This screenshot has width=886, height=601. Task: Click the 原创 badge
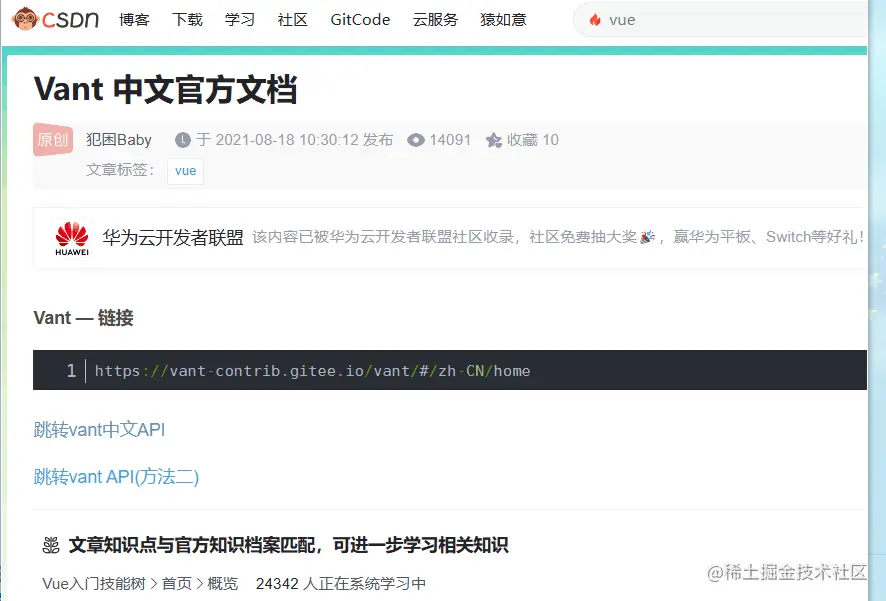(x=53, y=139)
